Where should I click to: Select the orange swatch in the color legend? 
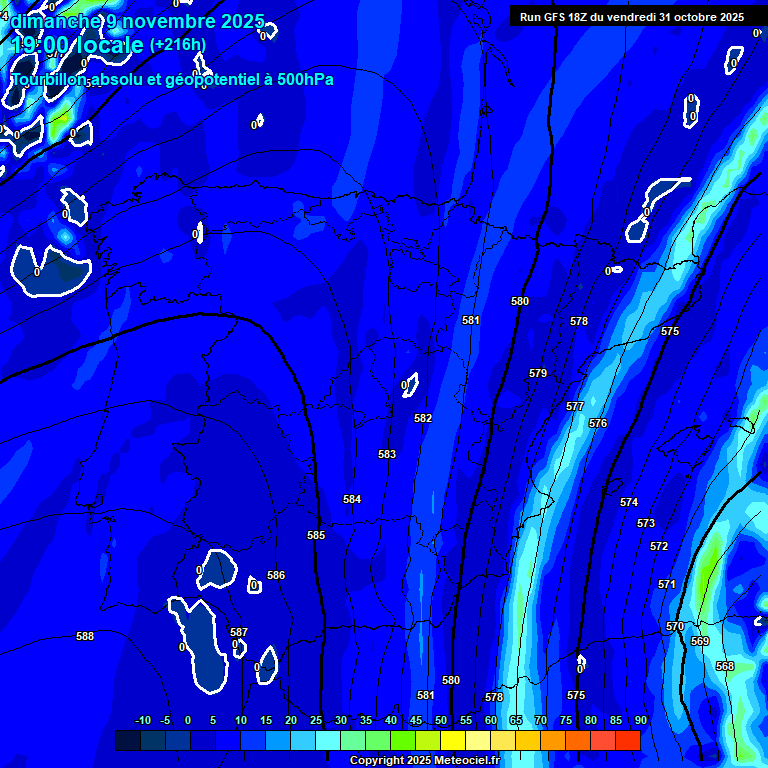click(553, 740)
